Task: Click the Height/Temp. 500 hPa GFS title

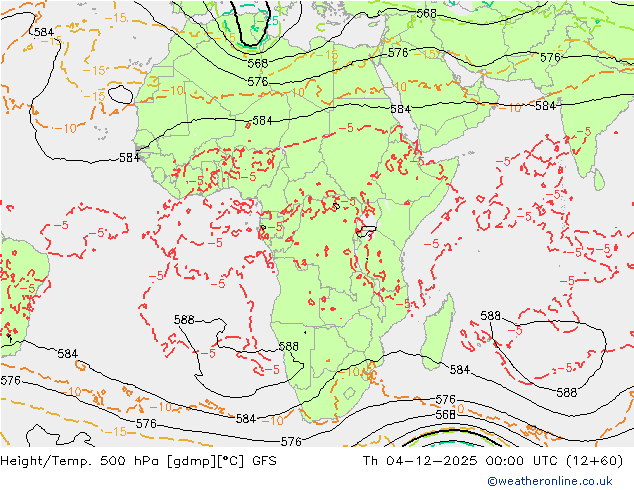Action: (139, 461)
